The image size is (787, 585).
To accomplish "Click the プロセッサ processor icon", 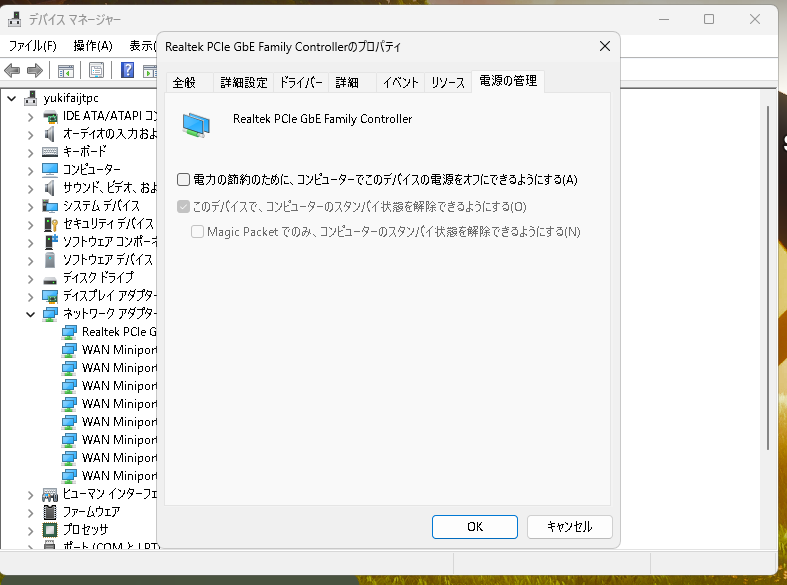I will click(x=50, y=530).
